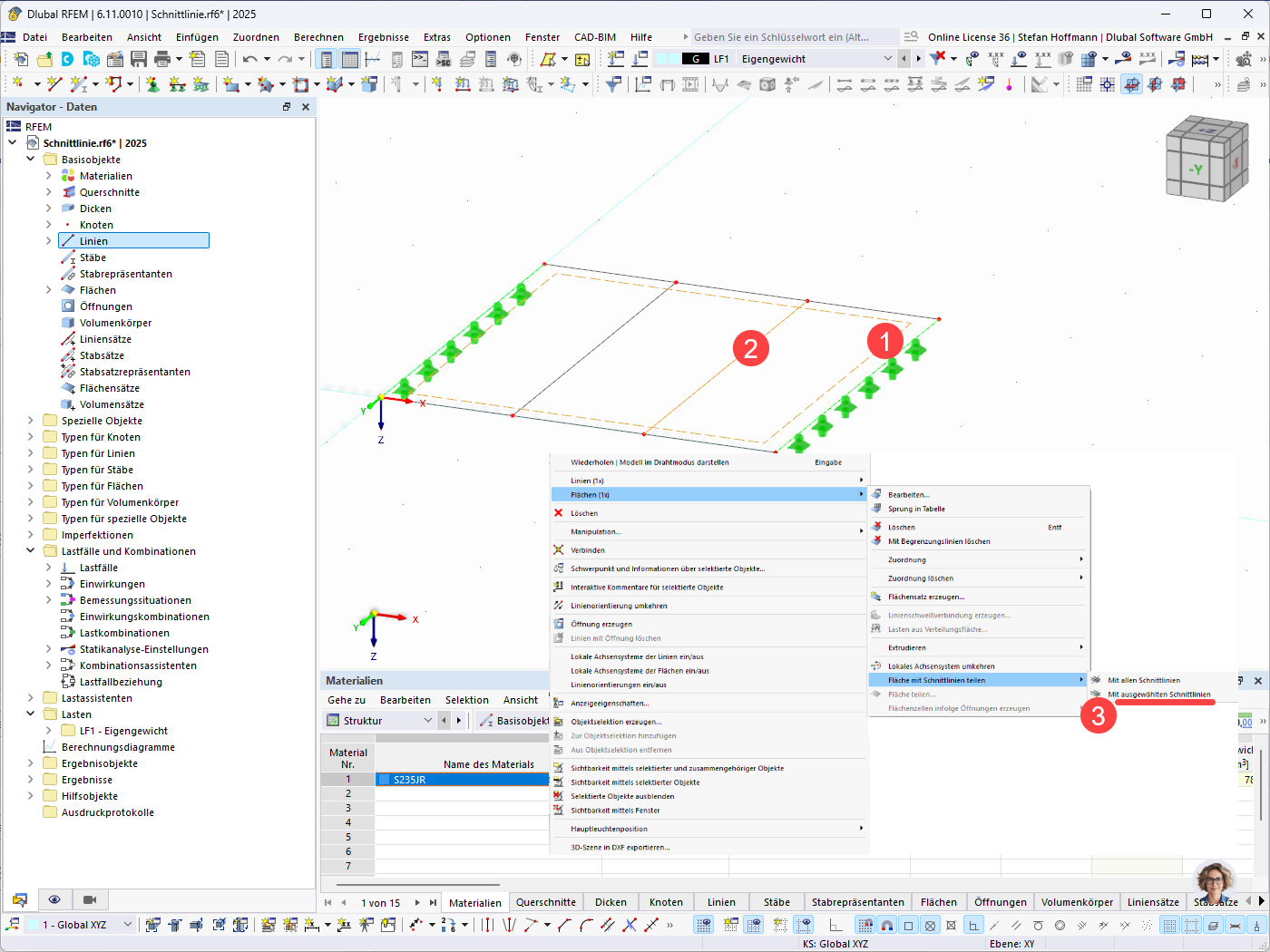Screen dimensions: 1270x952
Task: Go to next load case with right arrow
Action: 918,58
